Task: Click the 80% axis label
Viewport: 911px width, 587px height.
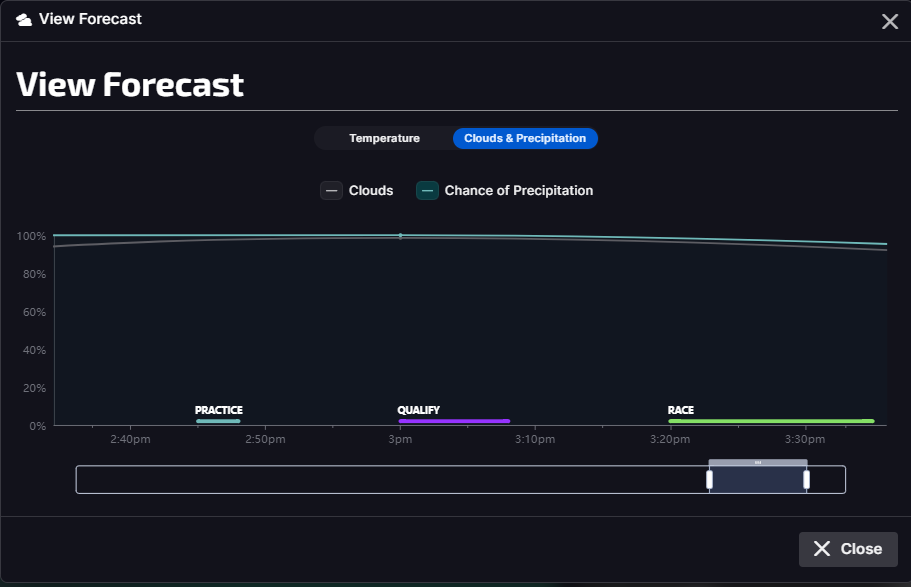Action: point(34,274)
